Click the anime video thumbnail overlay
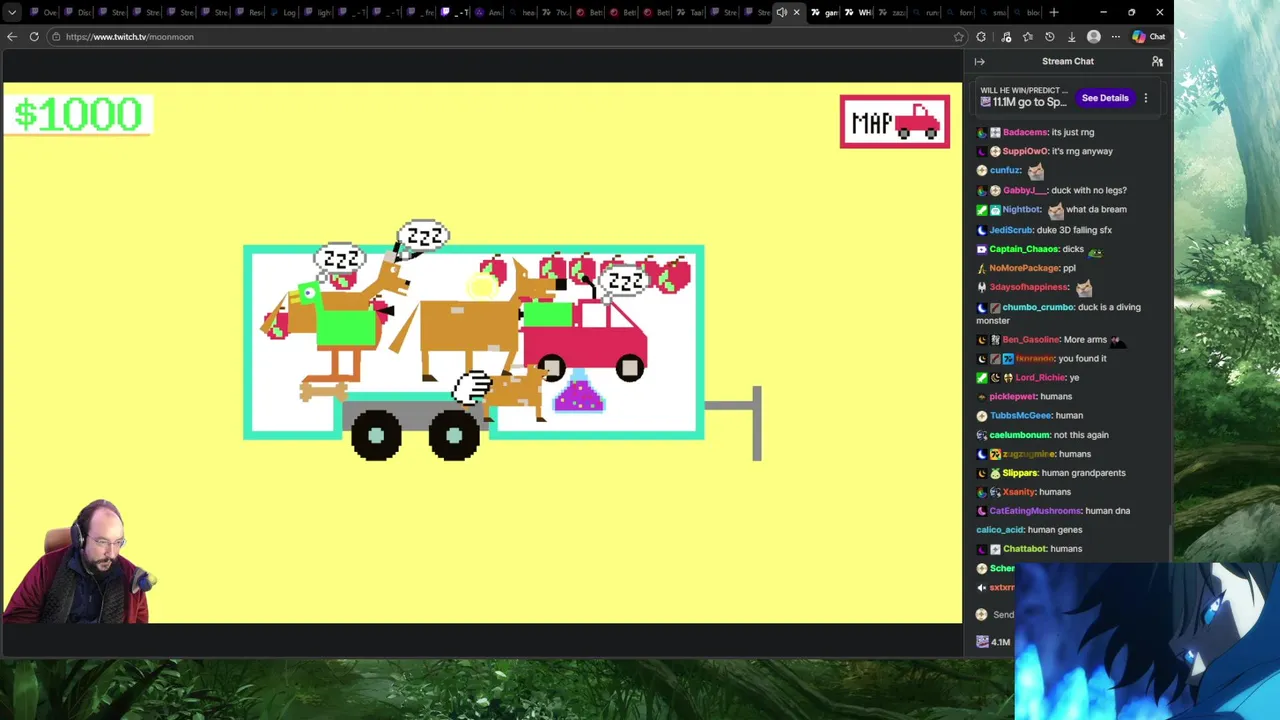This screenshot has width=1280, height=720. (x=1147, y=640)
